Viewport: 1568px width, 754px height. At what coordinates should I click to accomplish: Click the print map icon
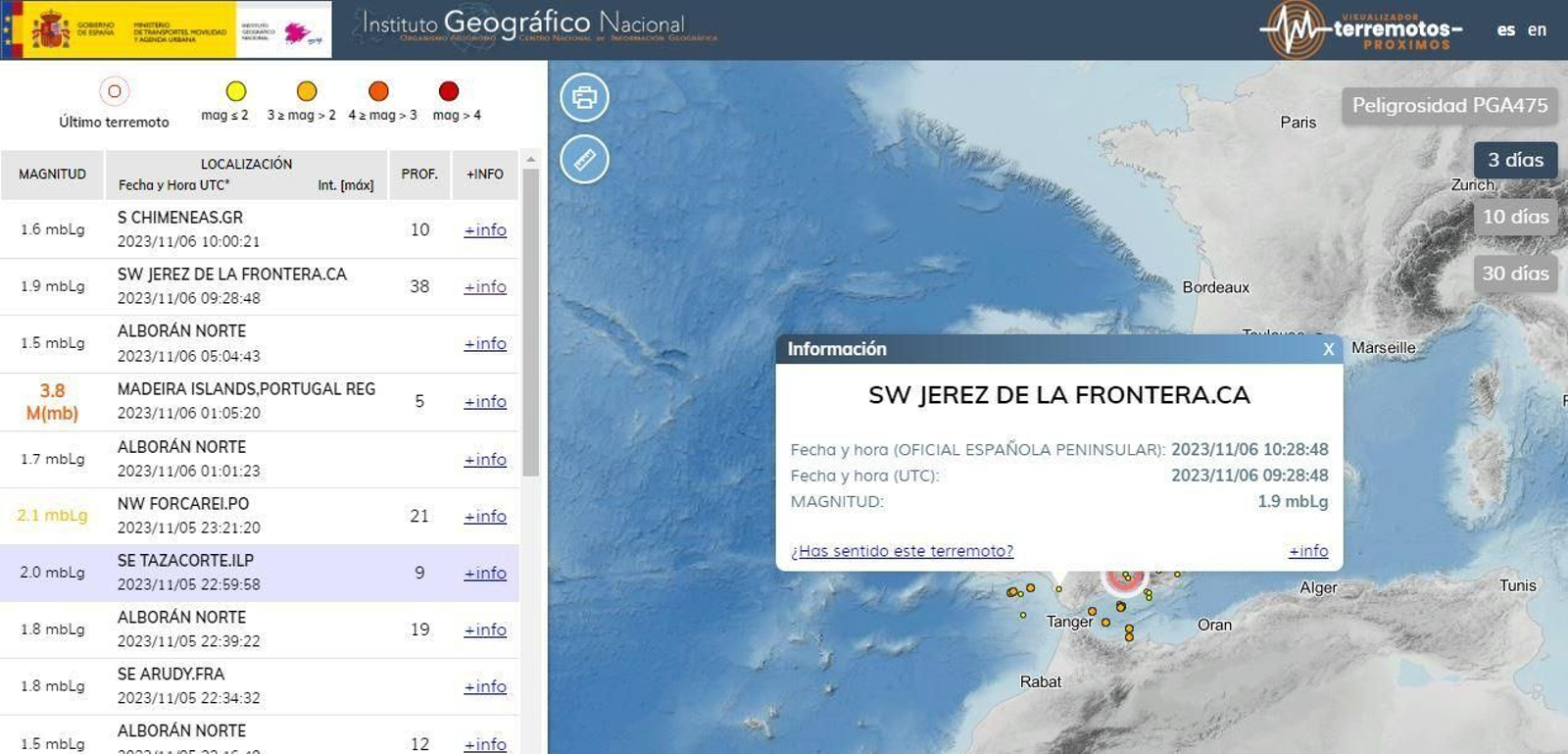(x=584, y=97)
